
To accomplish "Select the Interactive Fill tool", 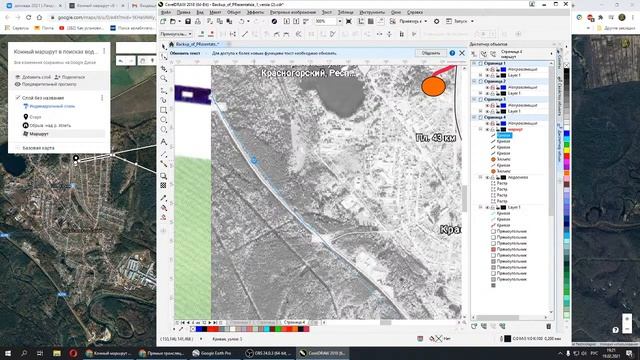I will pos(164,208).
